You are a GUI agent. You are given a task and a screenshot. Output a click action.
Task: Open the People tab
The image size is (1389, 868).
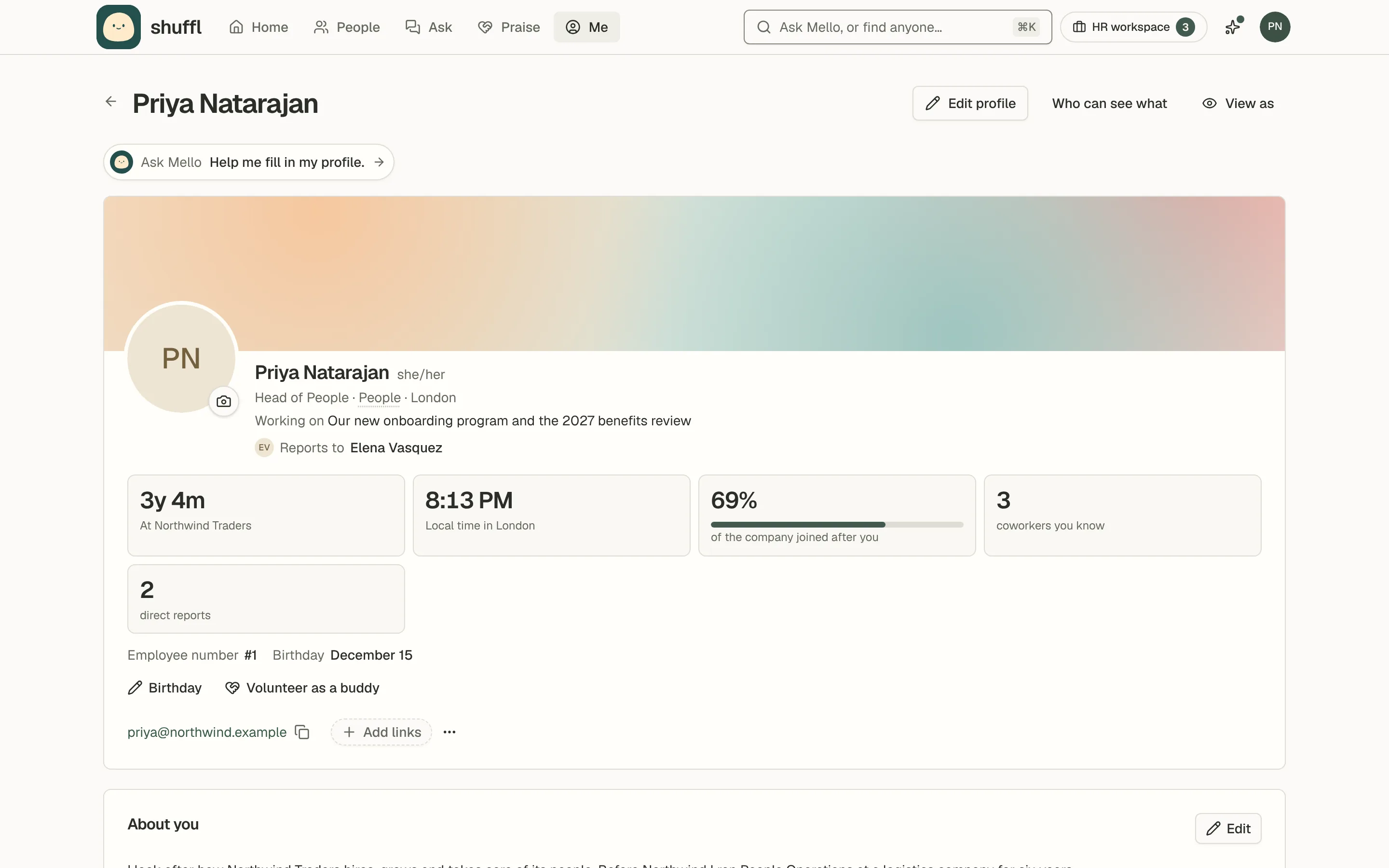click(x=347, y=27)
